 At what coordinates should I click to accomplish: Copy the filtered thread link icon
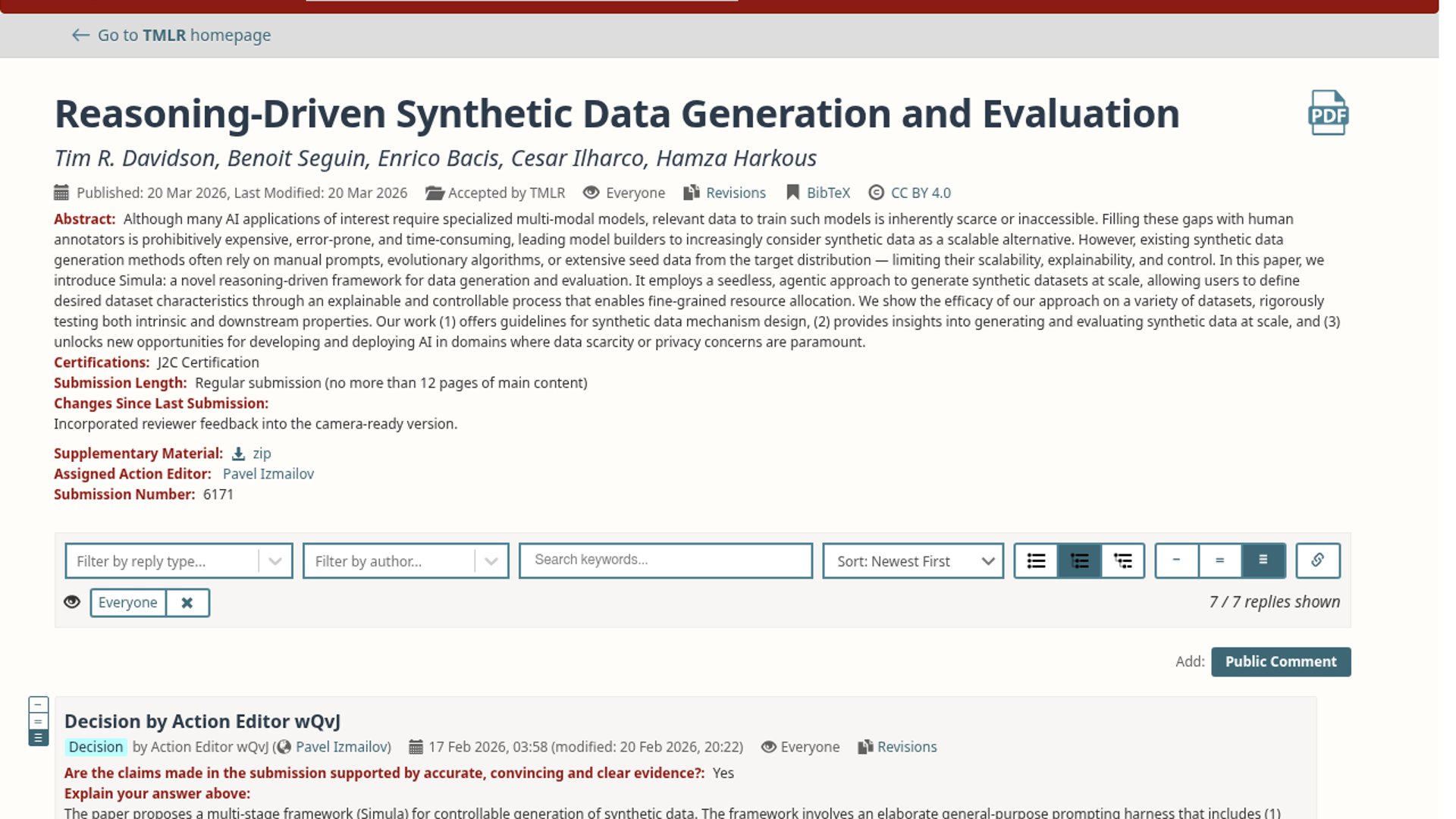point(1317,560)
